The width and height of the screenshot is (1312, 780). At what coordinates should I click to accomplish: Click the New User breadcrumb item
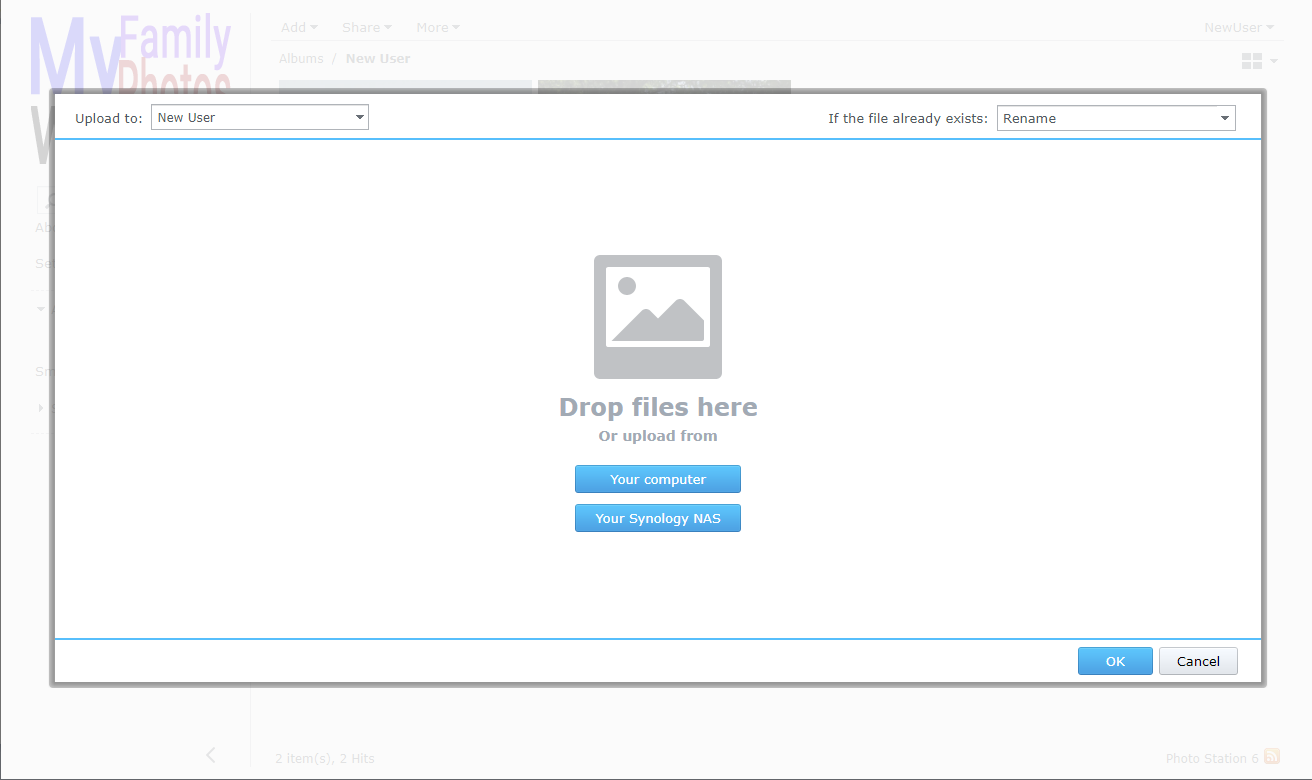(378, 59)
